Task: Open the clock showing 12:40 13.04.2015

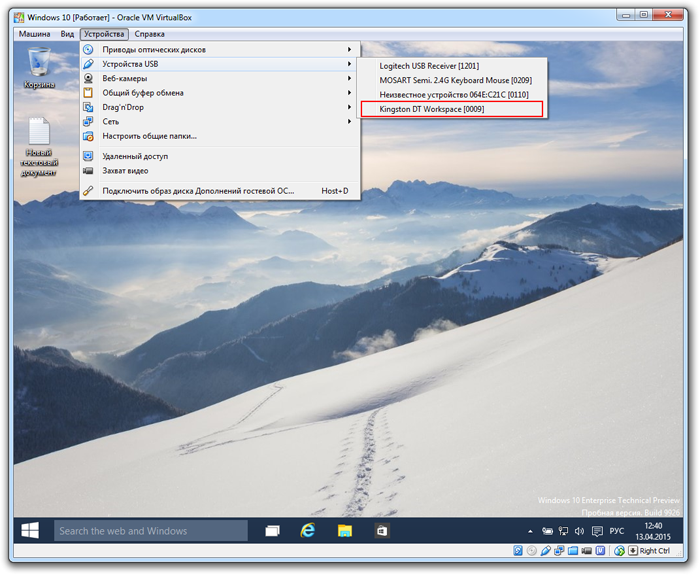Action: pyautogui.click(x=653, y=531)
